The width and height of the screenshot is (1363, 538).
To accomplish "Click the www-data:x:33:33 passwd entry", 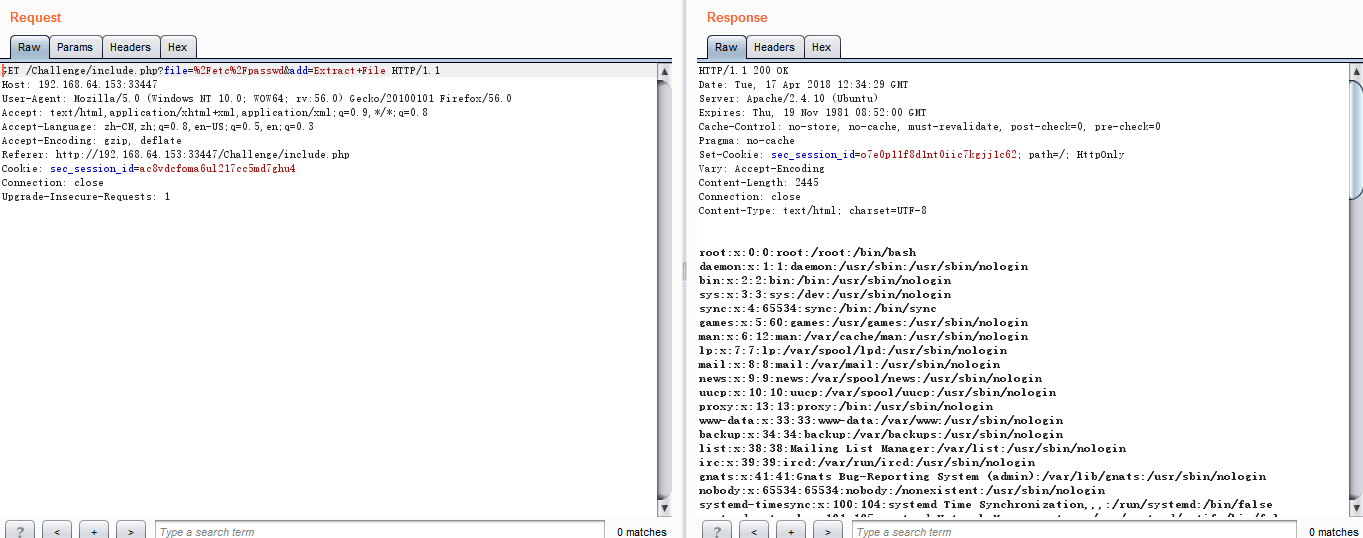I will 881,421.
